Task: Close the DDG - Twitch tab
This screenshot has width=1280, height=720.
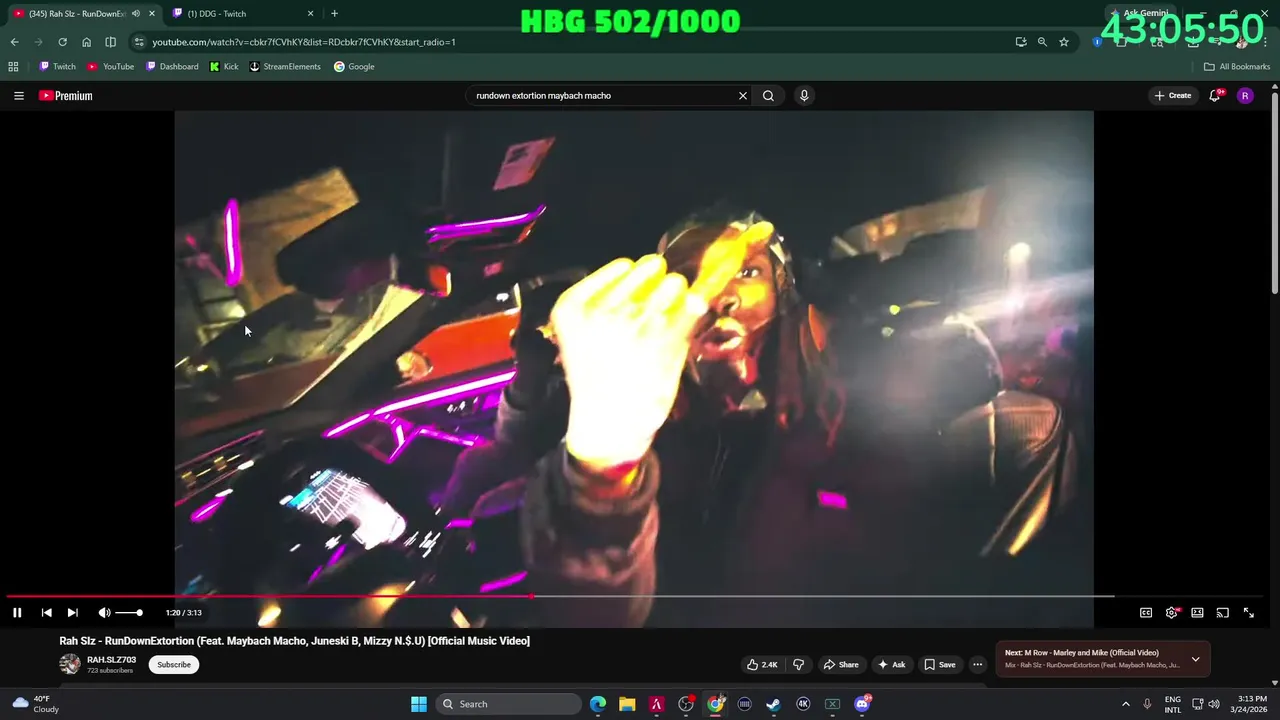Action: click(310, 14)
